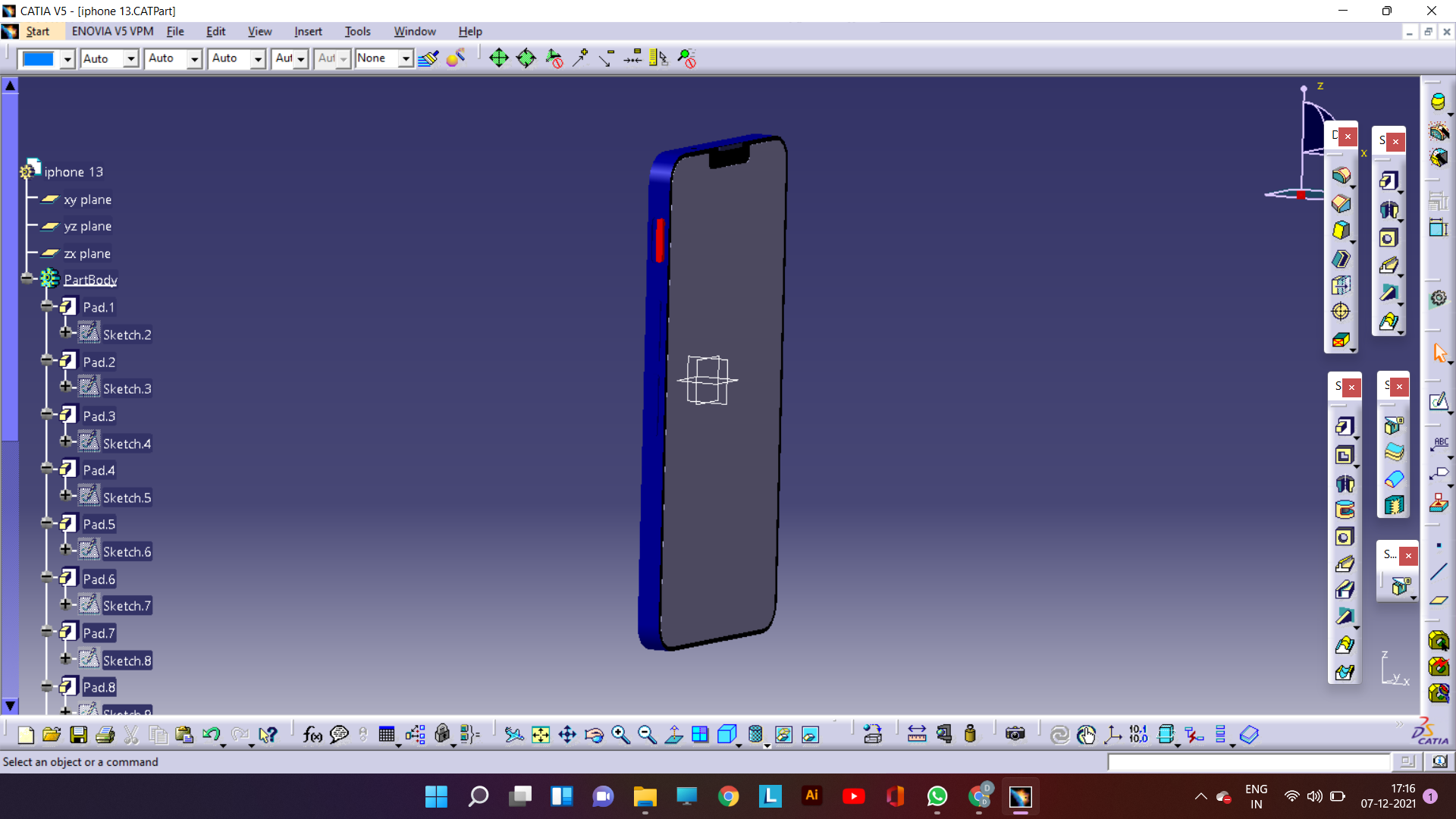Click the Measure Between ruler icon

(917, 734)
